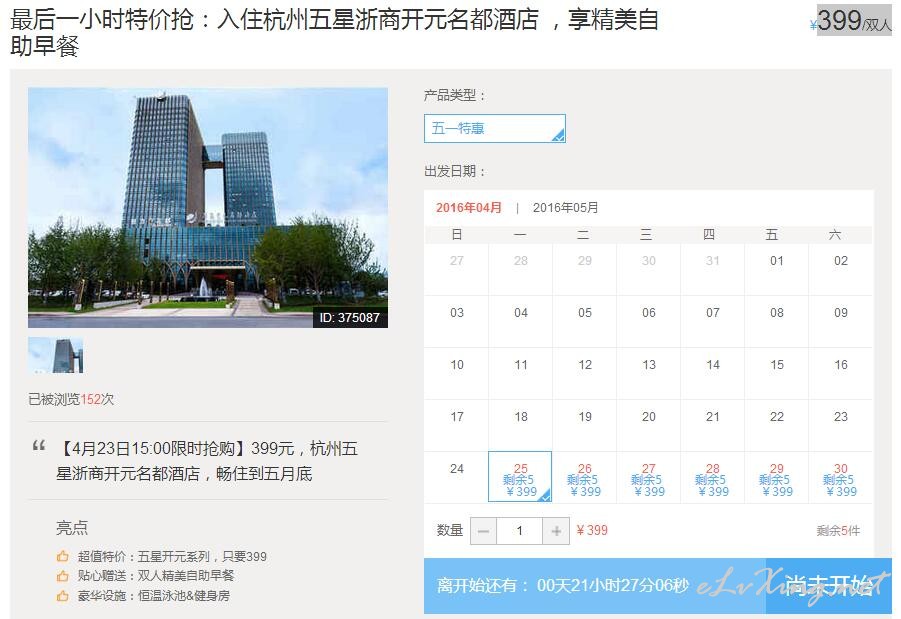Click the red ¥399 quantity price

coord(592,530)
